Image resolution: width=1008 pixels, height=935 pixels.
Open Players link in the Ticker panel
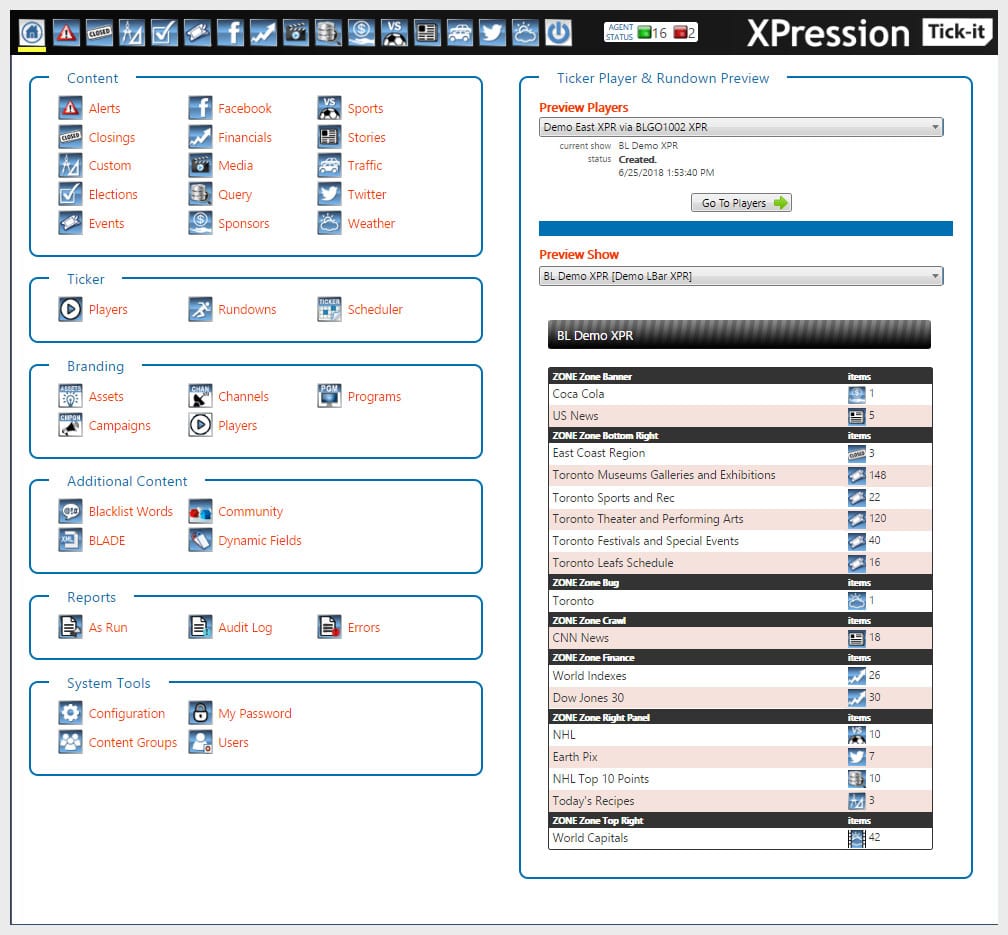coord(108,310)
